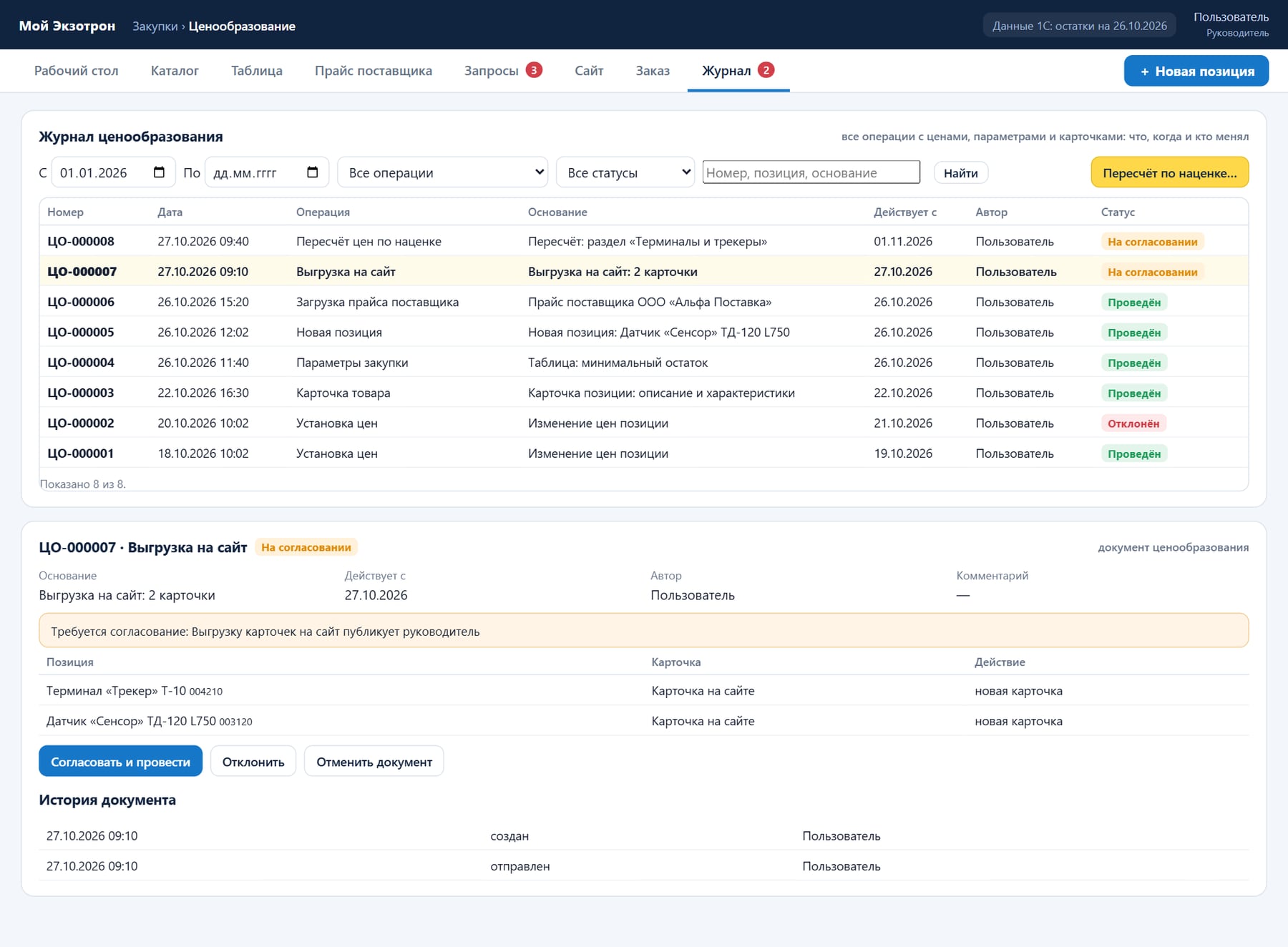The width and height of the screenshot is (1288, 947).
Task: Go to the 'Таблица' tab
Action: click(257, 71)
